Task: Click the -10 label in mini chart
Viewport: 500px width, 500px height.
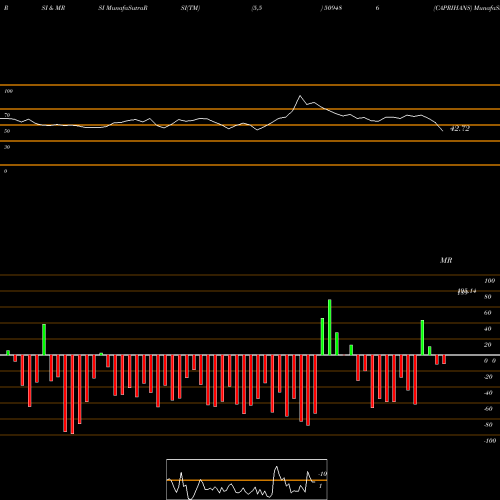Action: 322,474
